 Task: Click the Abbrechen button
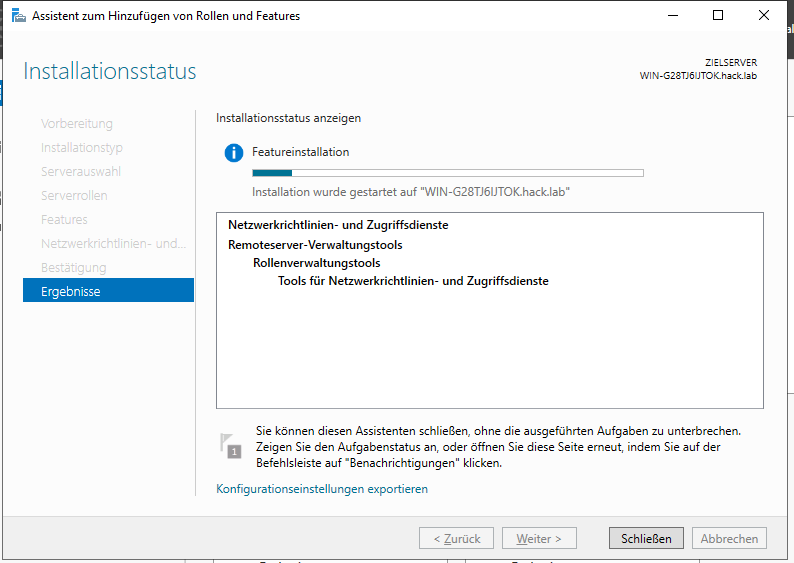pyautogui.click(x=729, y=538)
